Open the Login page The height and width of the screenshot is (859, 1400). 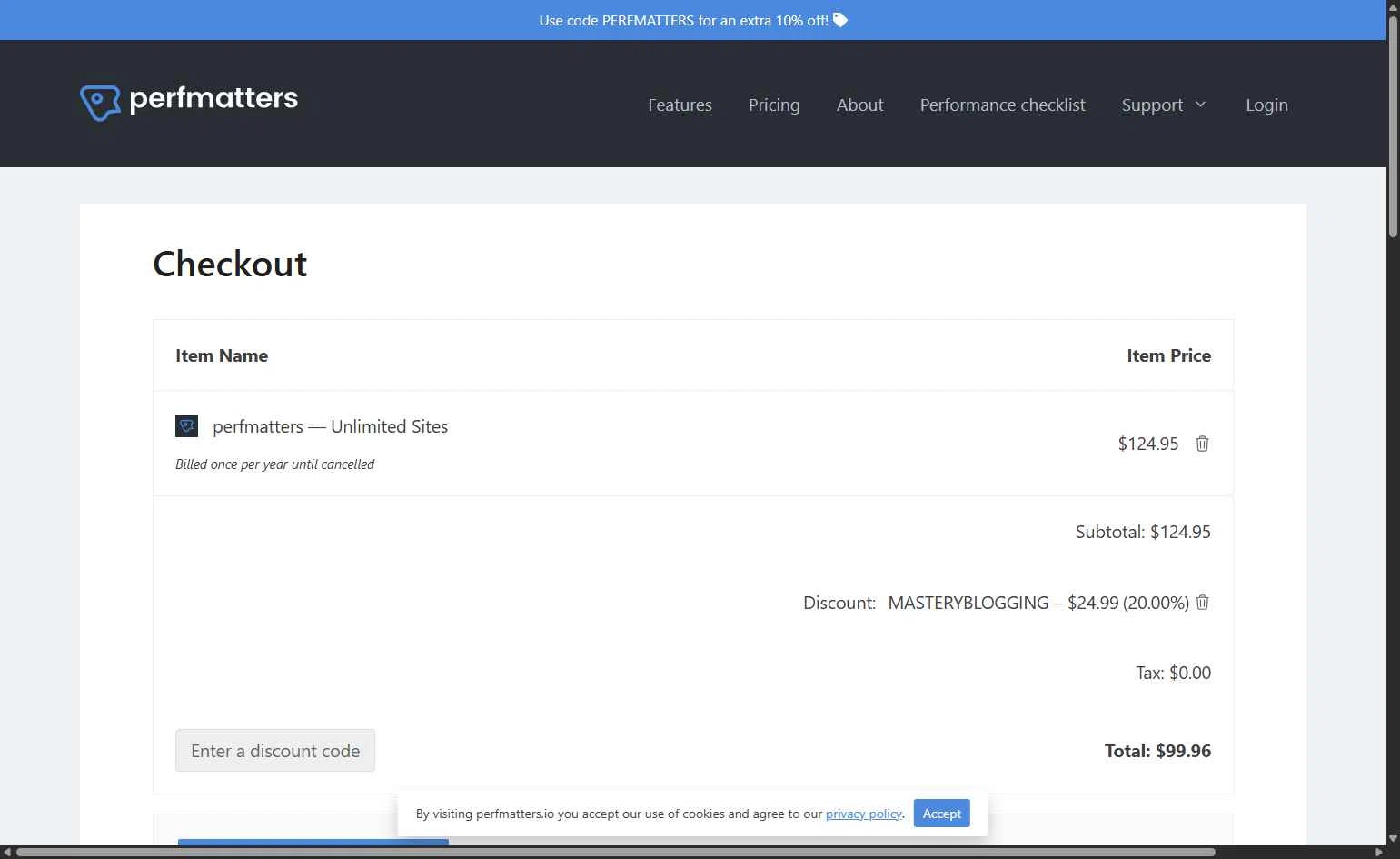coord(1266,105)
